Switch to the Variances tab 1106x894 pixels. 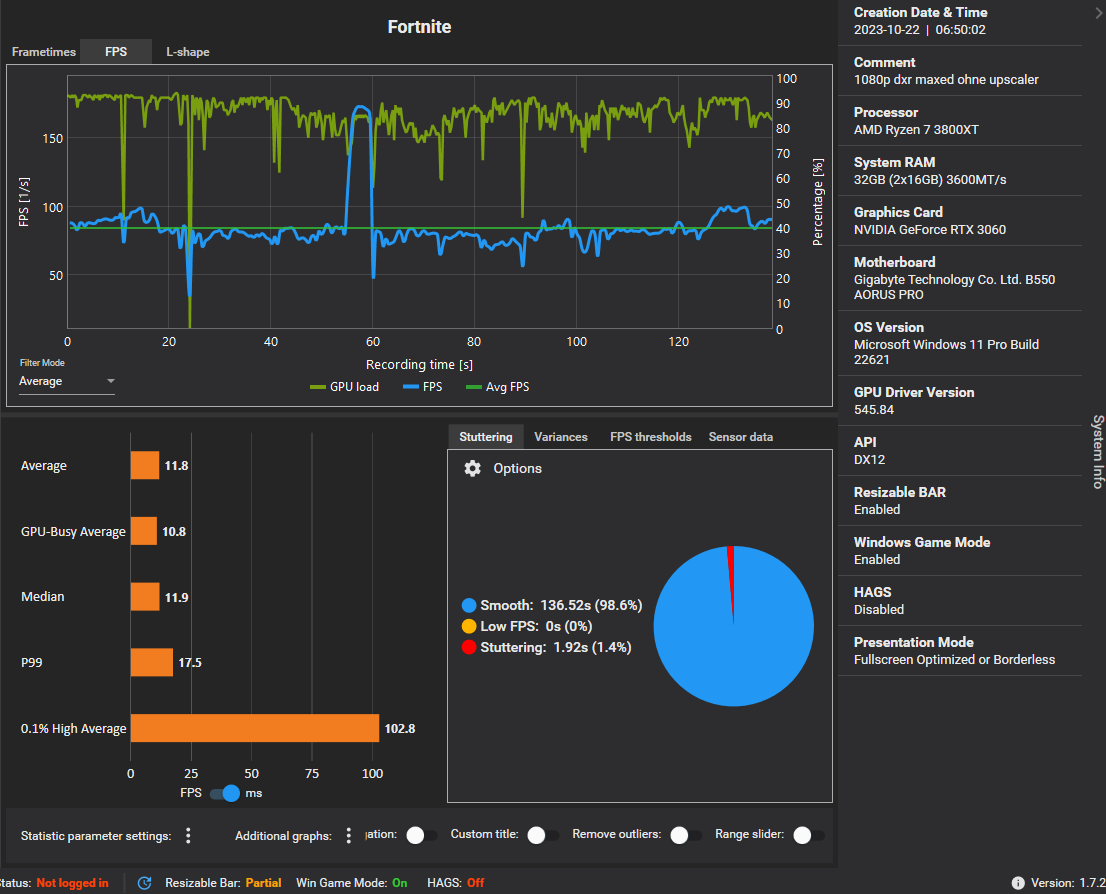click(x=561, y=437)
